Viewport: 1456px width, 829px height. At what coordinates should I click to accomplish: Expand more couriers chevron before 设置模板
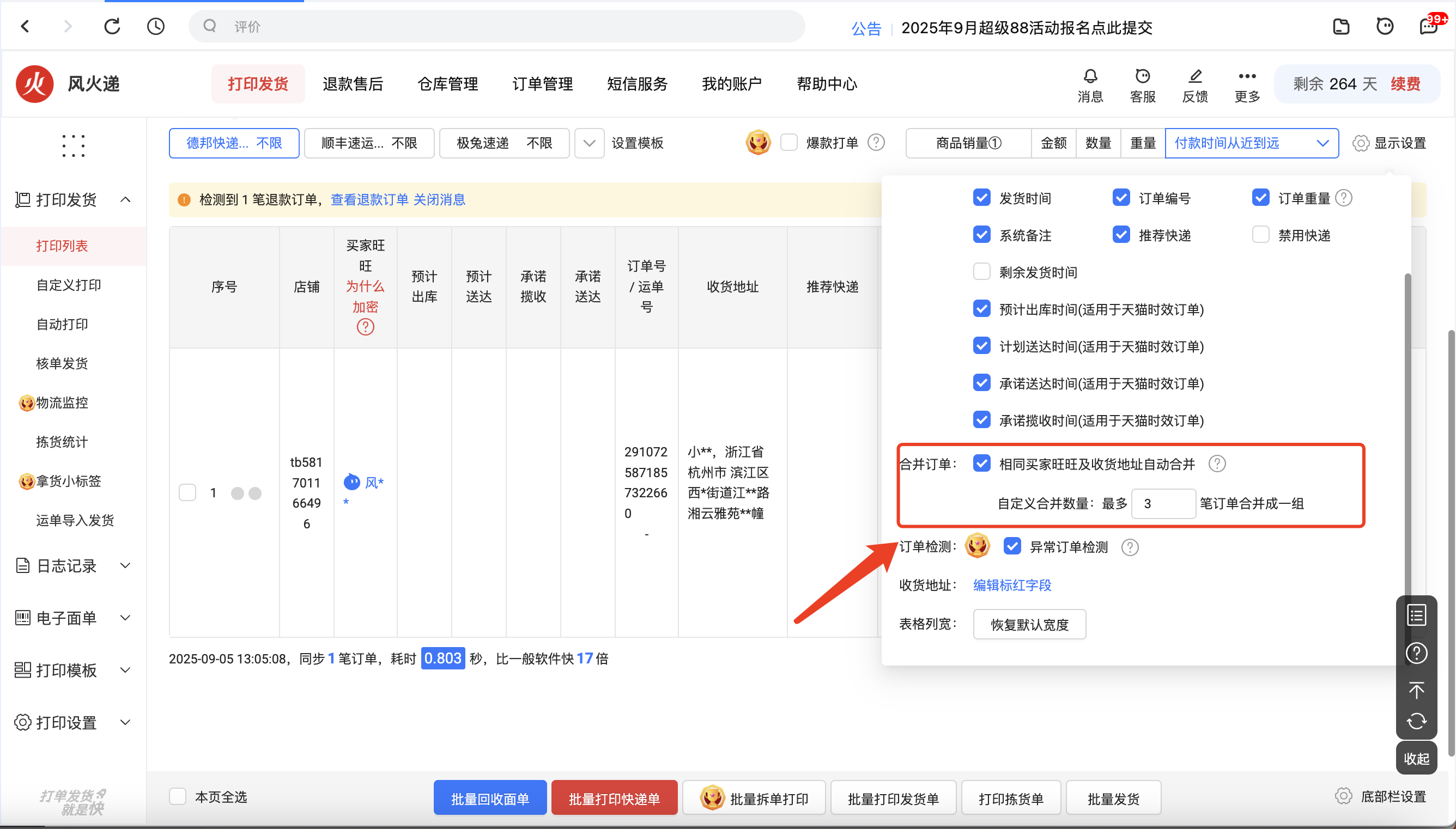[x=590, y=143]
